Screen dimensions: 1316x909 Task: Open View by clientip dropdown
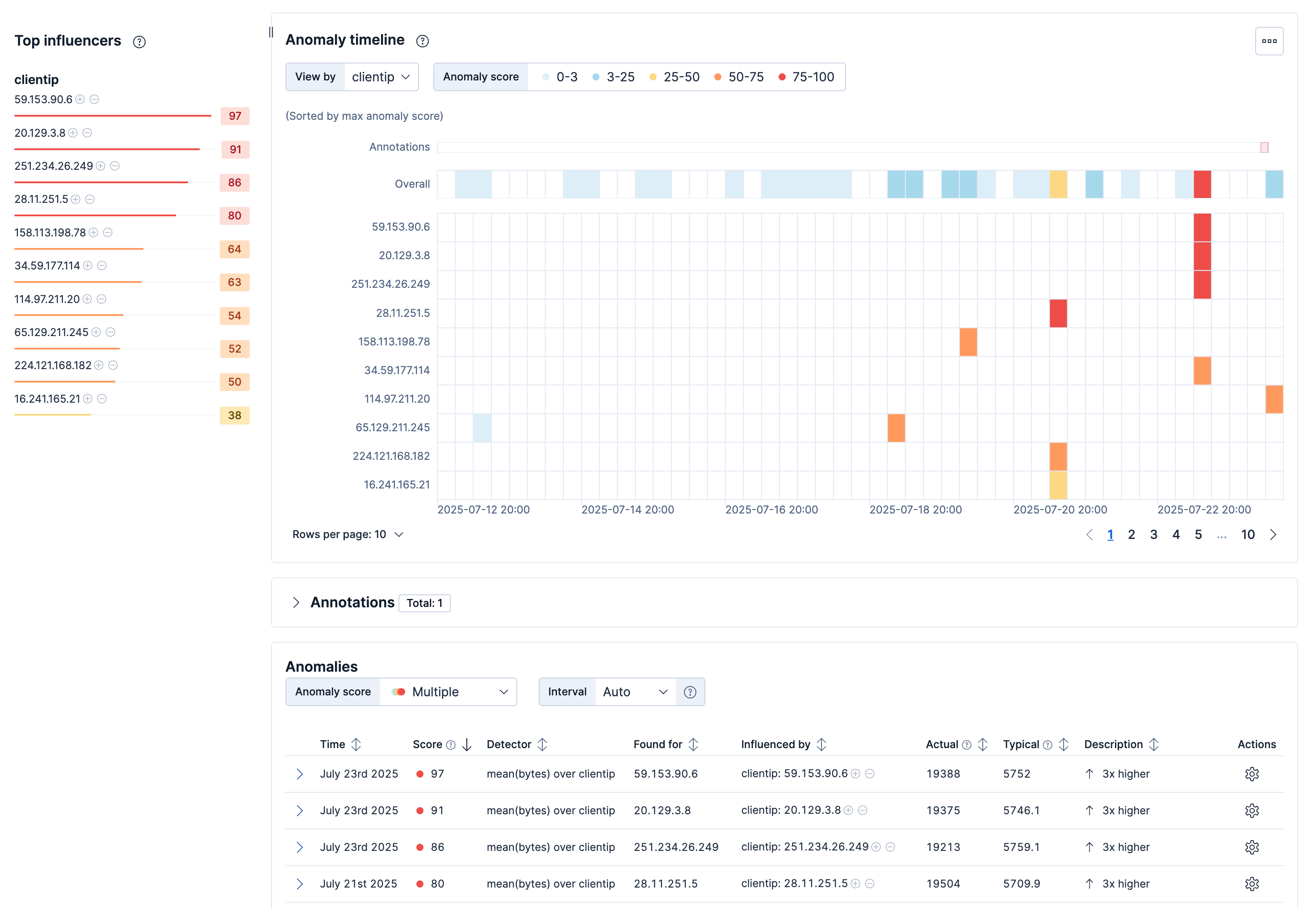tap(381, 77)
